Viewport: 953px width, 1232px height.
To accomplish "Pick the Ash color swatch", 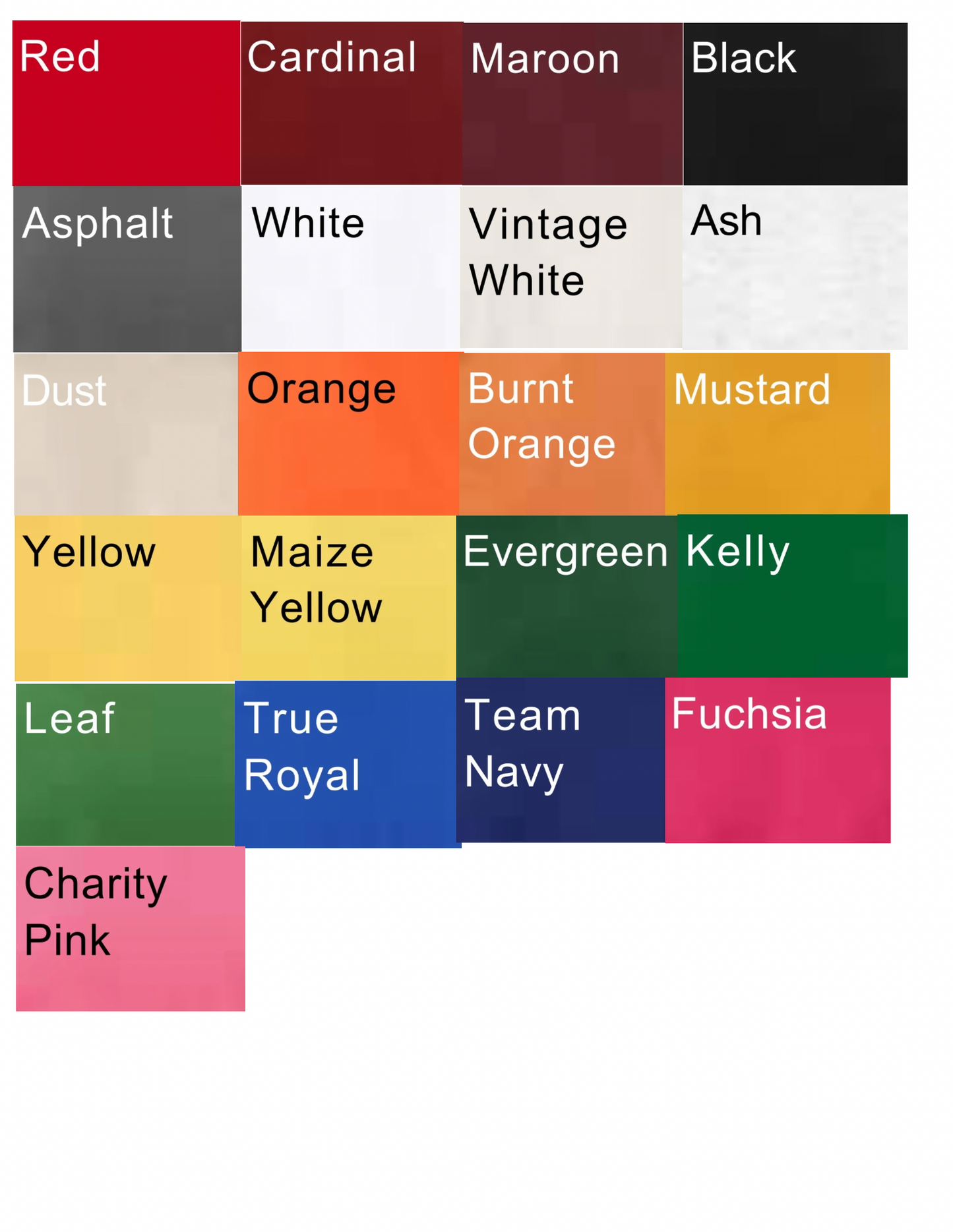I will pos(795,268).
